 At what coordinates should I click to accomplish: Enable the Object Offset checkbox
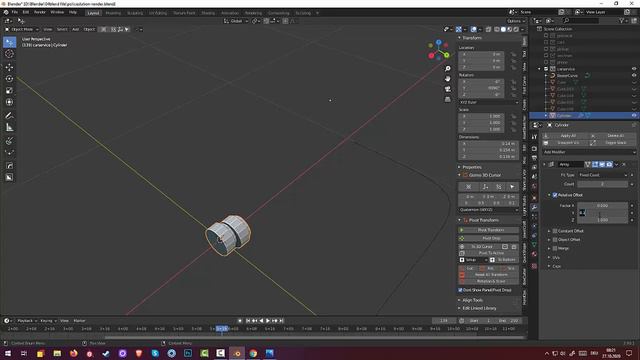coord(555,240)
